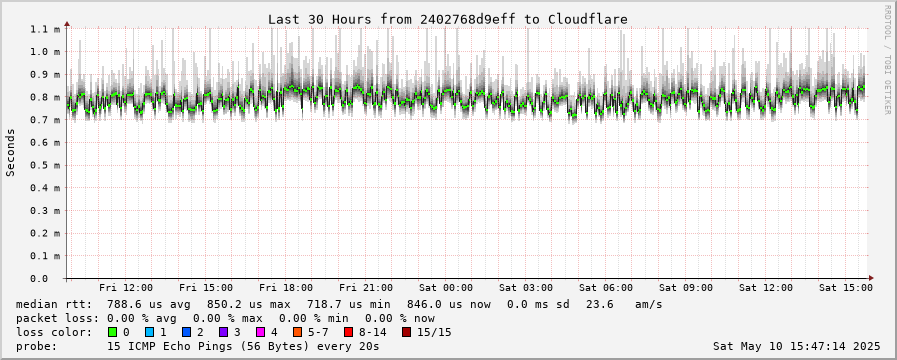
Task: Click the dark red 15/15 loss swatch
Action: coord(406,332)
